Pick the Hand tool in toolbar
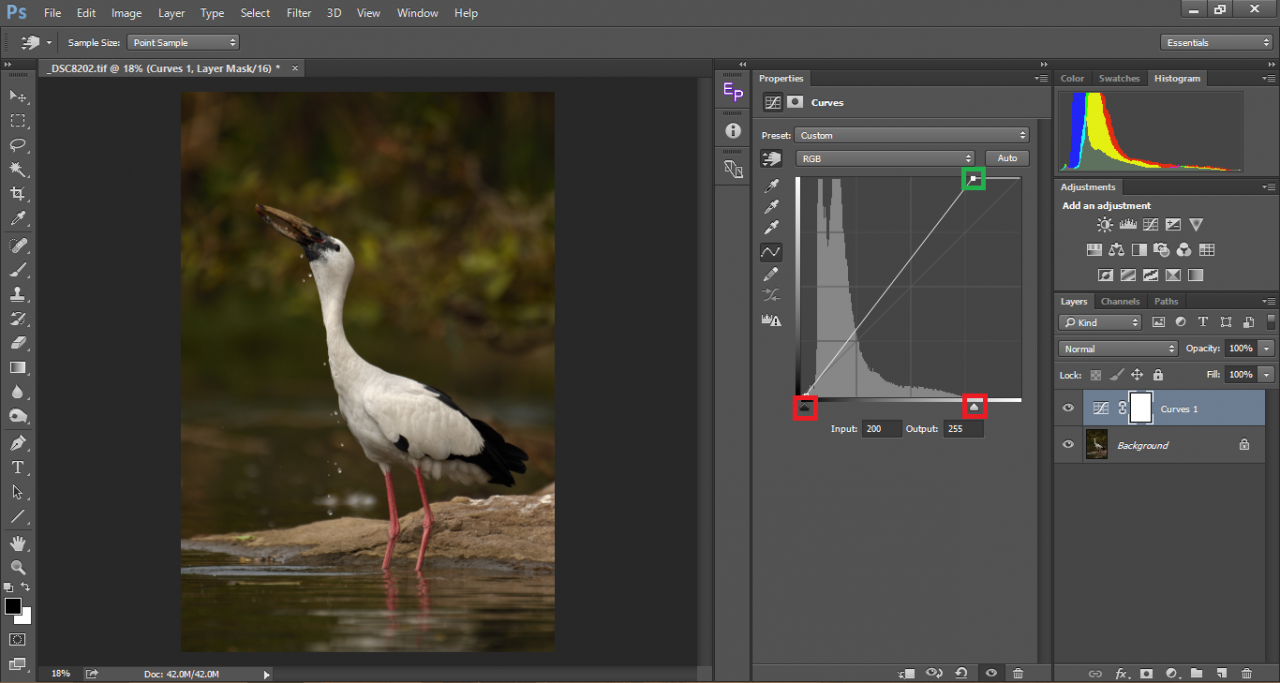 tap(18, 543)
